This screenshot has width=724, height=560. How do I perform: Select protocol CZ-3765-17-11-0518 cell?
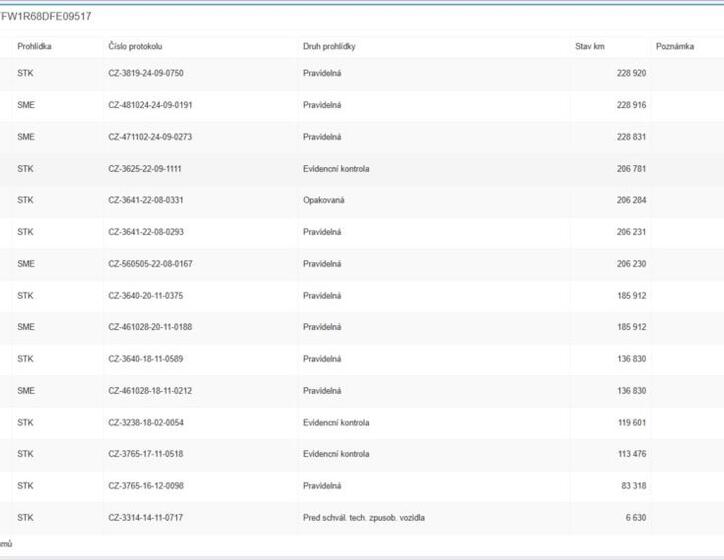tap(146, 454)
